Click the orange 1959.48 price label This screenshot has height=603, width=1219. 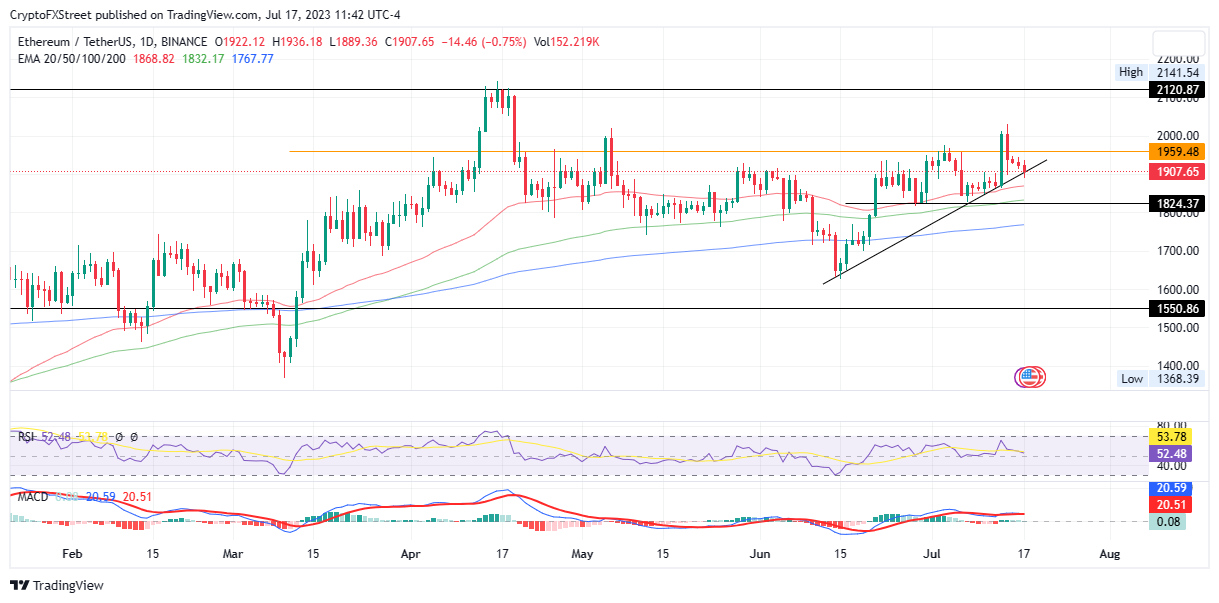(1176, 152)
